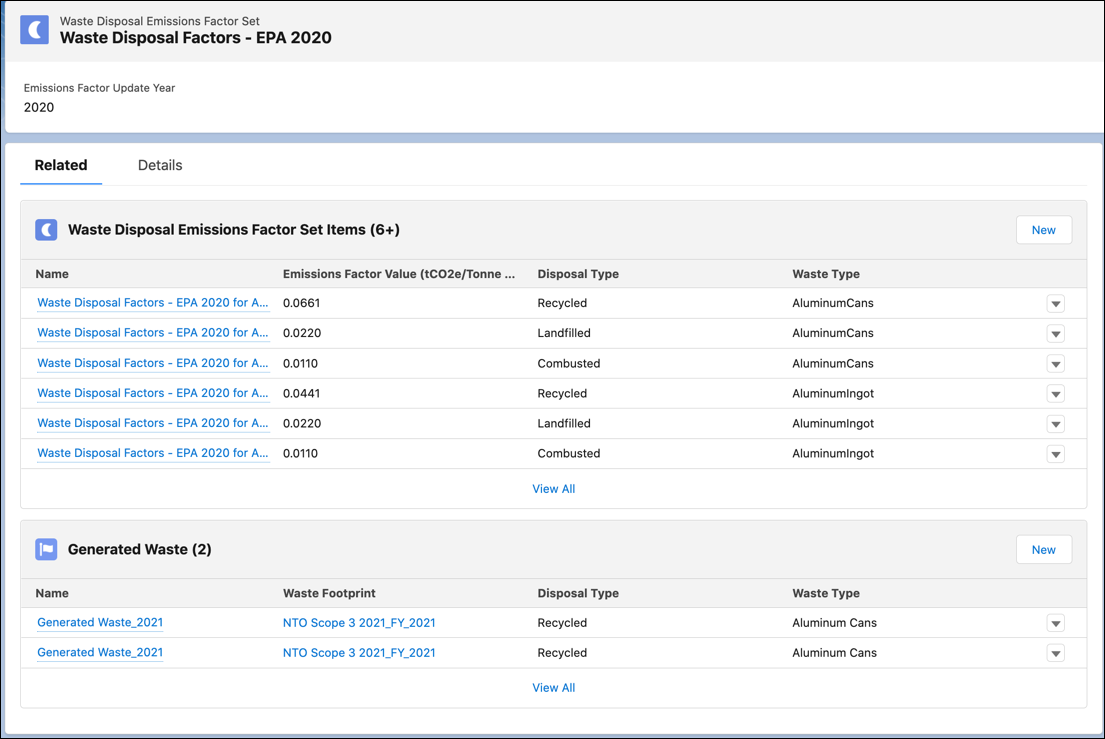Click title Waste Disposal Factors - EPA 2020
1105x739 pixels.
tap(196, 38)
